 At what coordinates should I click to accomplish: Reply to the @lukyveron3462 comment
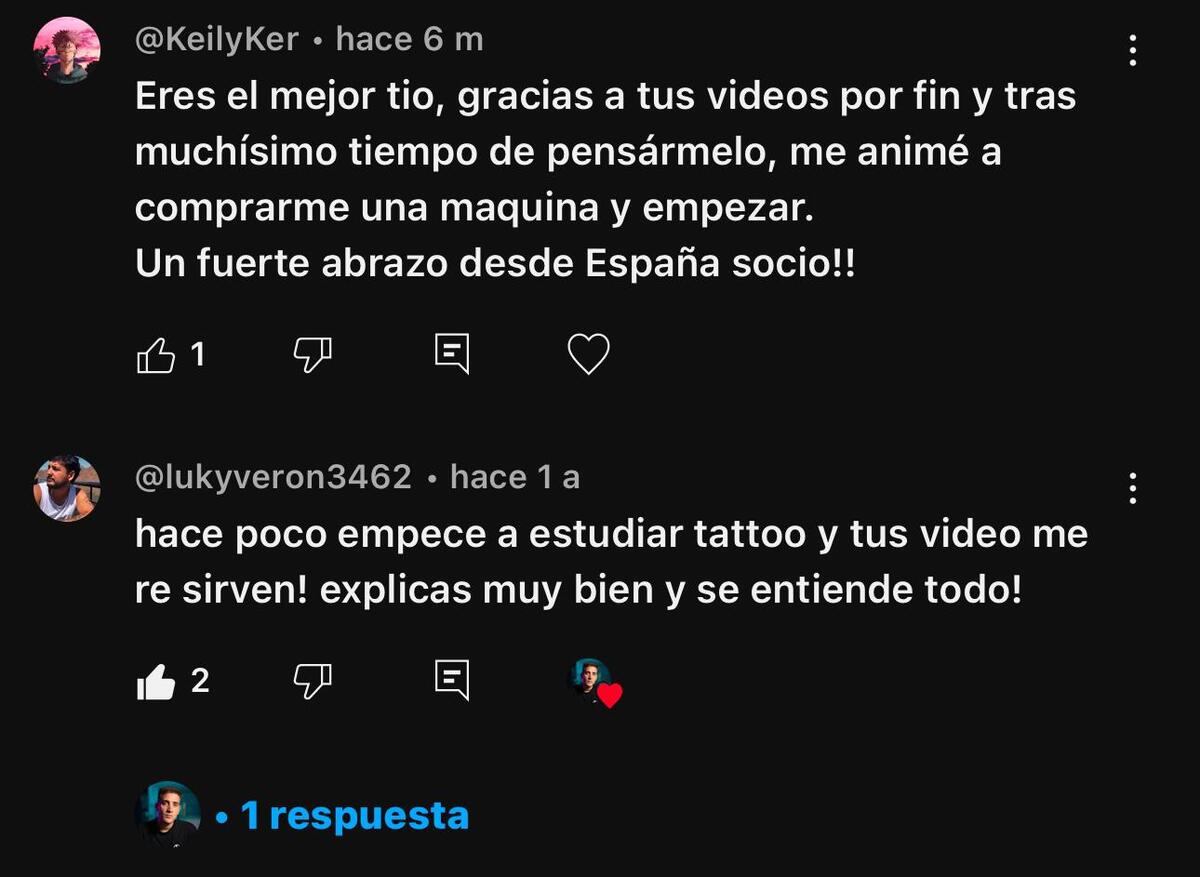point(452,681)
